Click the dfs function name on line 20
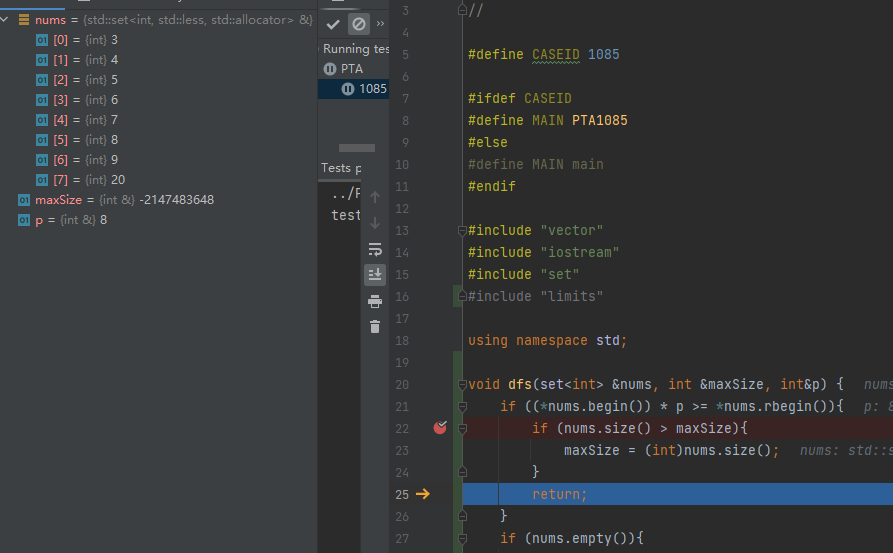 click(x=520, y=385)
